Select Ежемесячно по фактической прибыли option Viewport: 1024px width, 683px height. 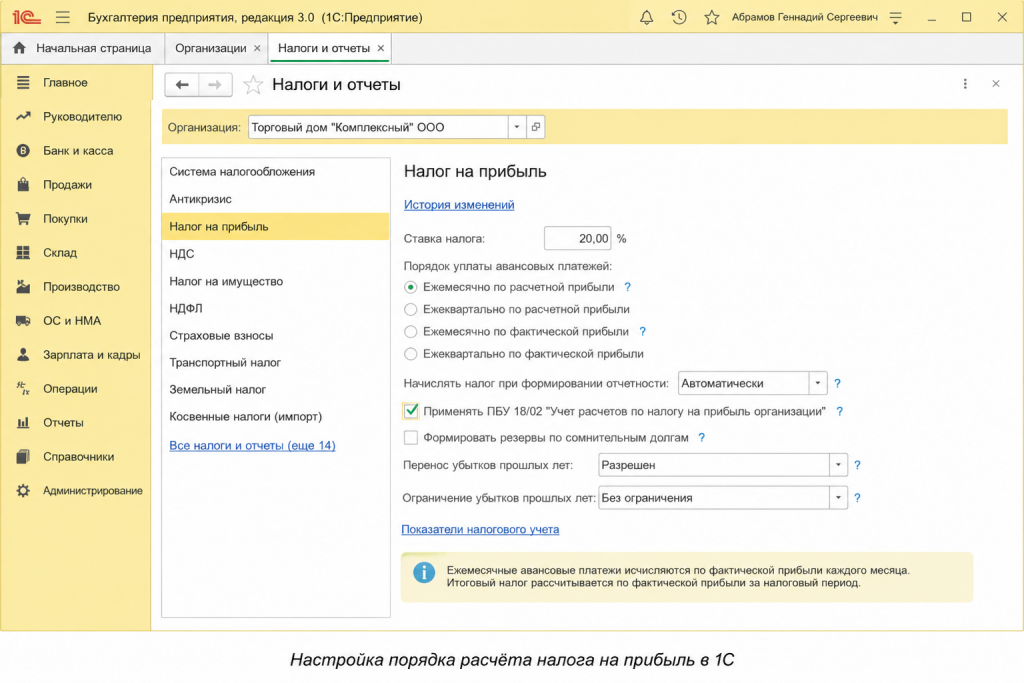point(411,332)
